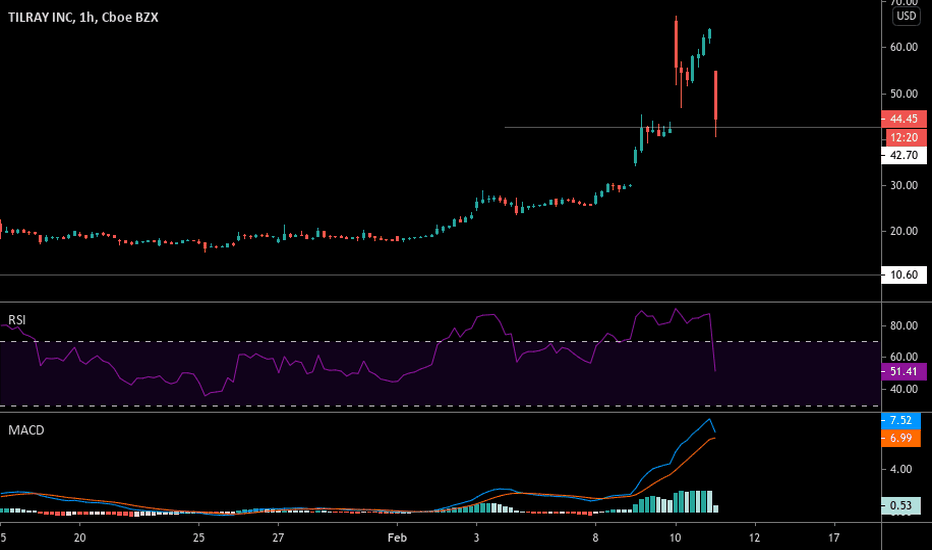
Task: Select the 42.70 price label
Action: click(x=903, y=155)
